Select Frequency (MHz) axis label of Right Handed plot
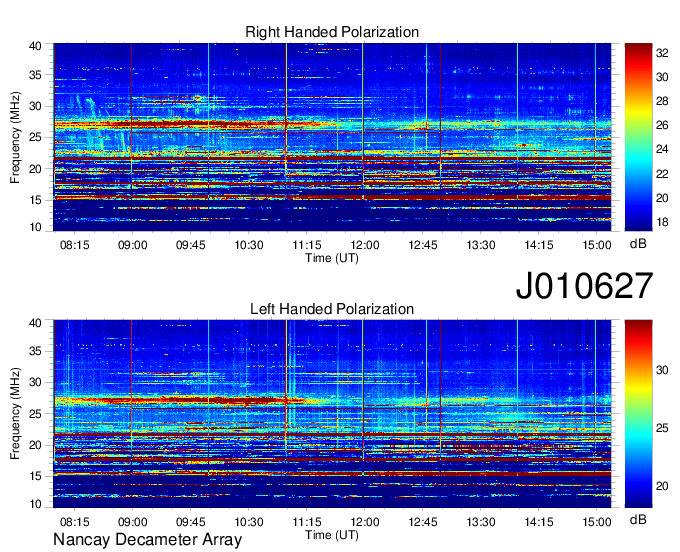 coord(15,137)
